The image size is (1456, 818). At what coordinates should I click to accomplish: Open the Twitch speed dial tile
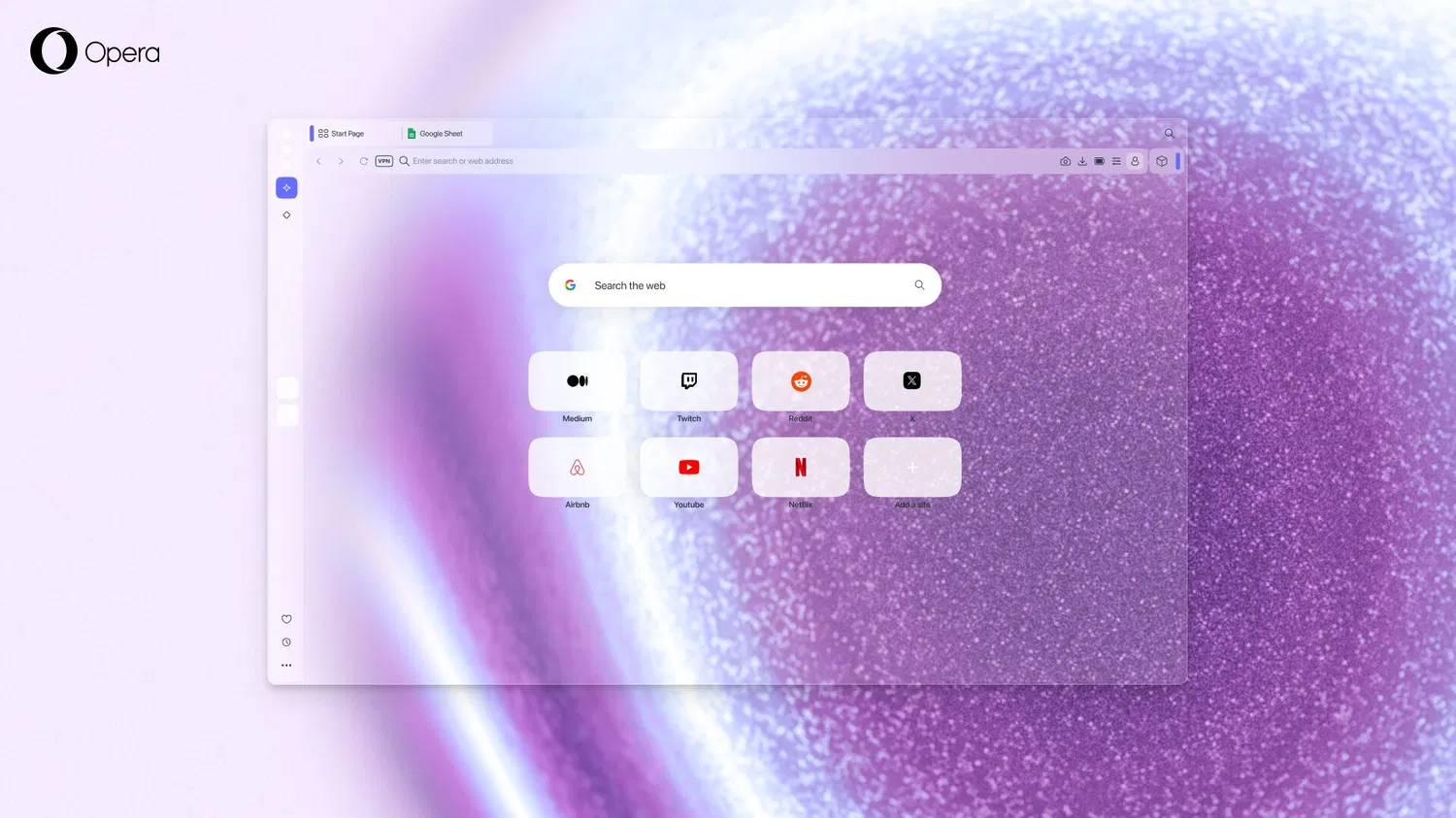[x=689, y=381]
